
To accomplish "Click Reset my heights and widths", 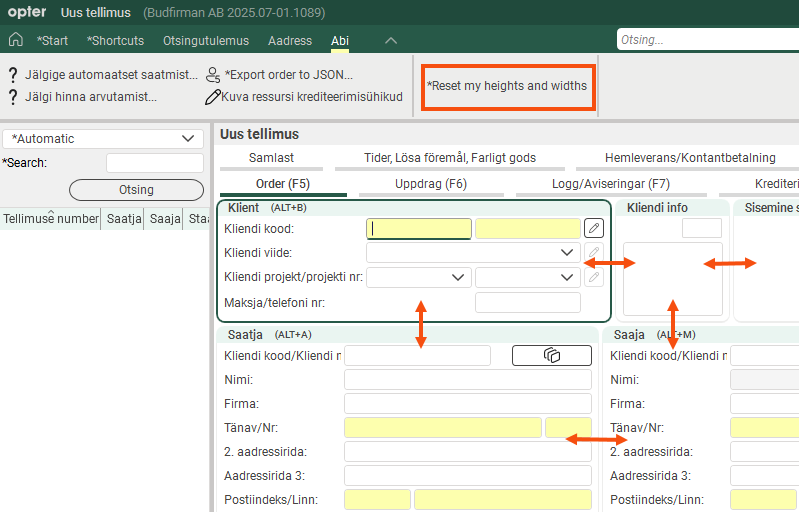I will tap(507, 86).
